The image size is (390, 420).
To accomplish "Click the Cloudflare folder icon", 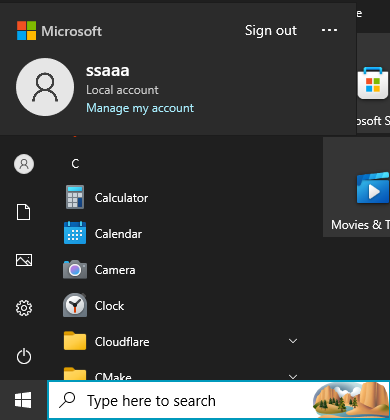I will click(75, 341).
